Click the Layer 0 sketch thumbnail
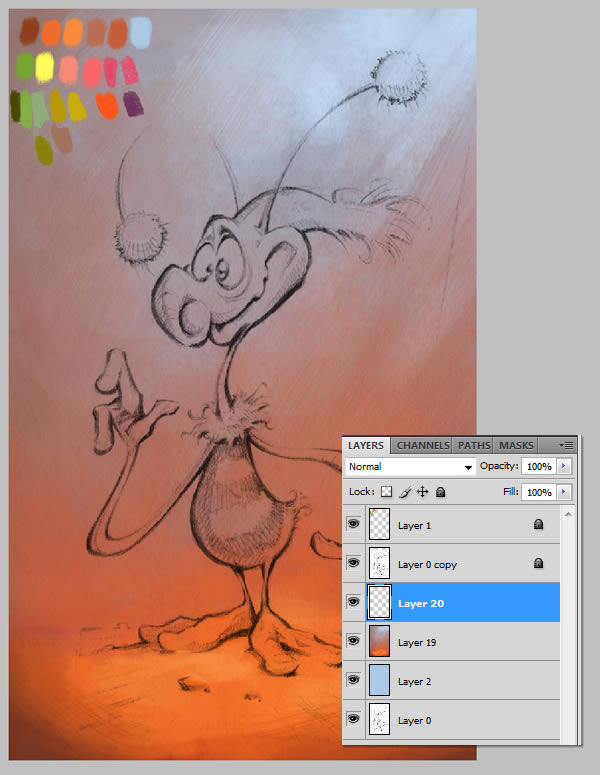The height and width of the screenshot is (775, 600). point(380,719)
